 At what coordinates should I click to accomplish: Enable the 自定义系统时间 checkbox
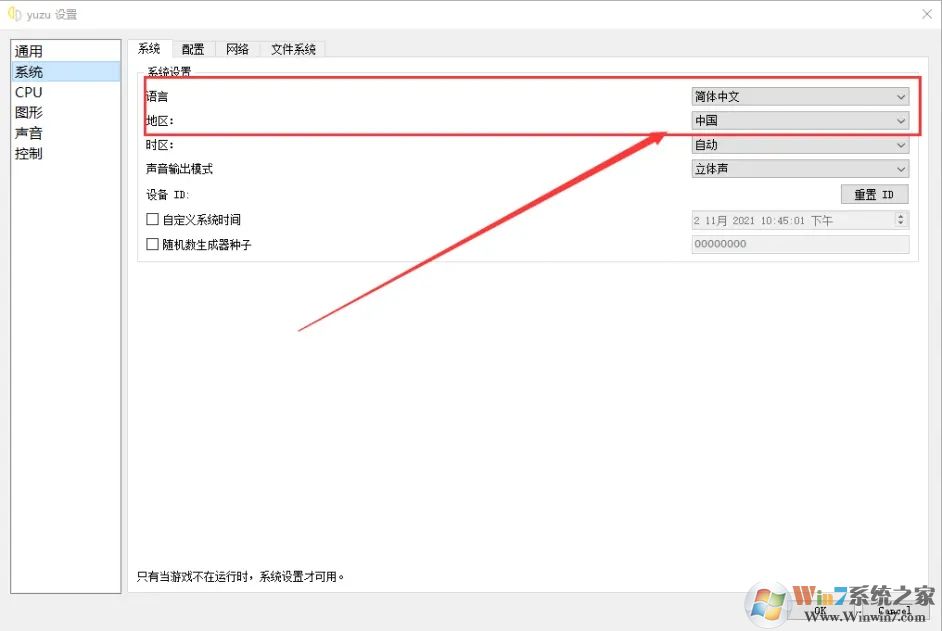coord(153,219)
